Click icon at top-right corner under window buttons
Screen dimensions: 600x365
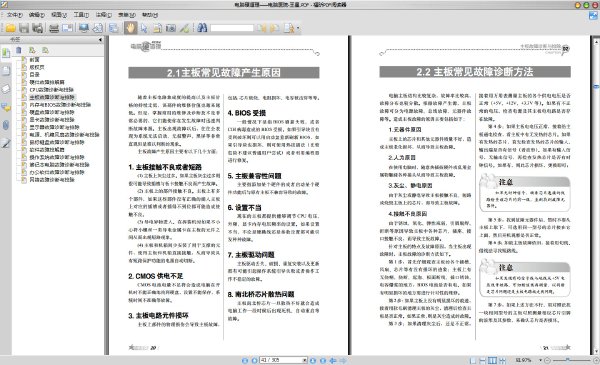point(593,16)
